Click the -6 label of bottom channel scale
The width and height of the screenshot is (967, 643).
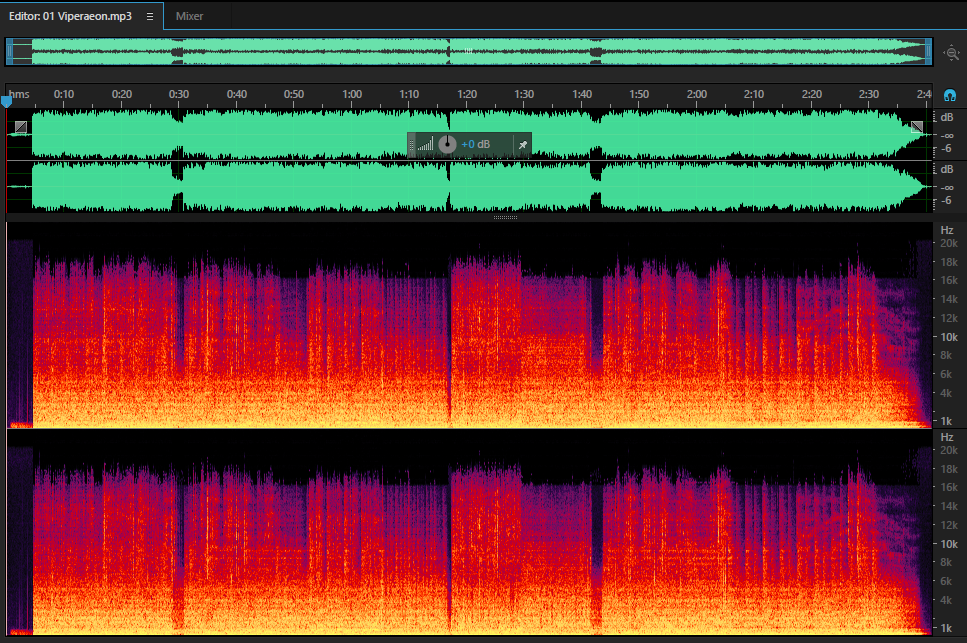point(946,200)
